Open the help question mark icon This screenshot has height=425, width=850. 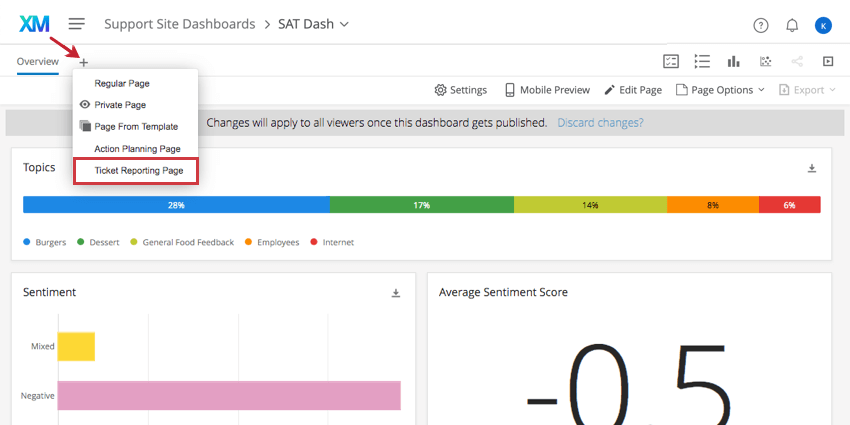tap(761, 25)
